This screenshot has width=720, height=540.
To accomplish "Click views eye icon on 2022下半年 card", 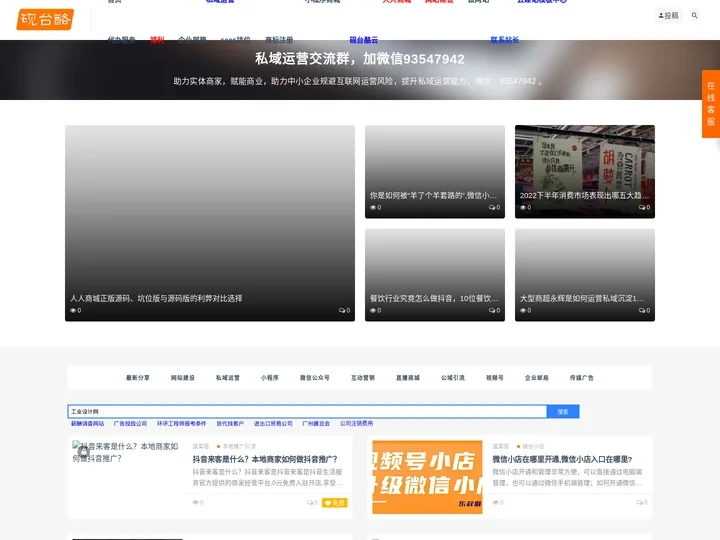I will [x=523, y=208].
